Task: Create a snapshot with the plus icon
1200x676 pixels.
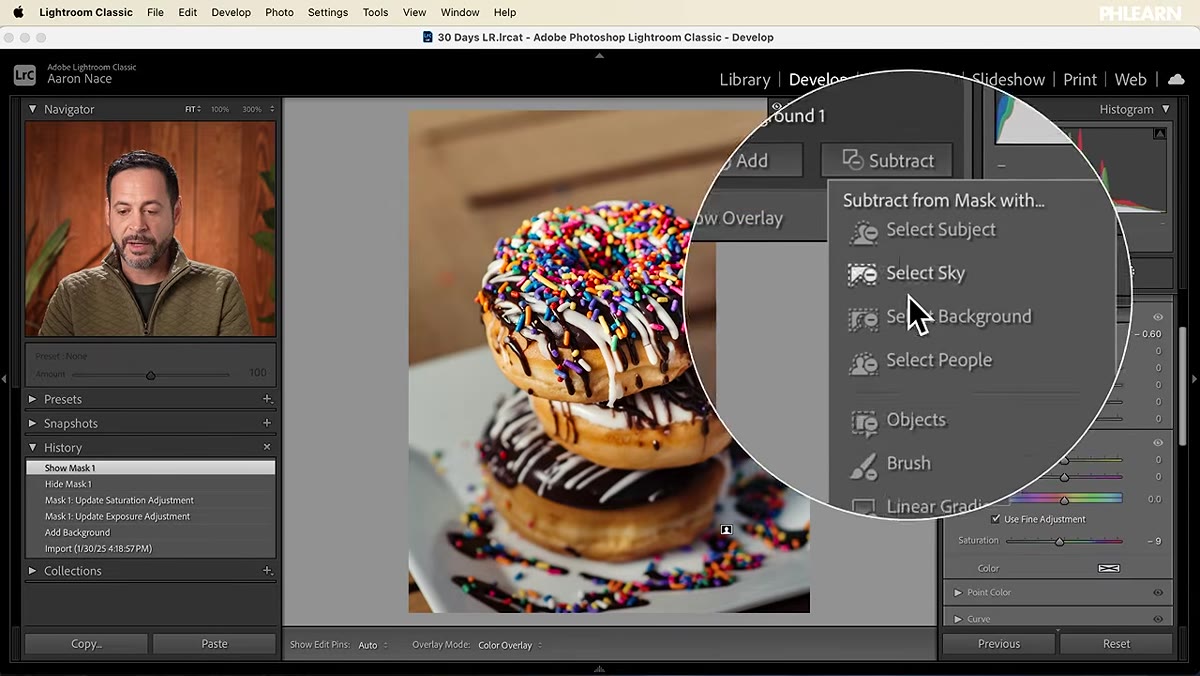Action: (267, 423)
